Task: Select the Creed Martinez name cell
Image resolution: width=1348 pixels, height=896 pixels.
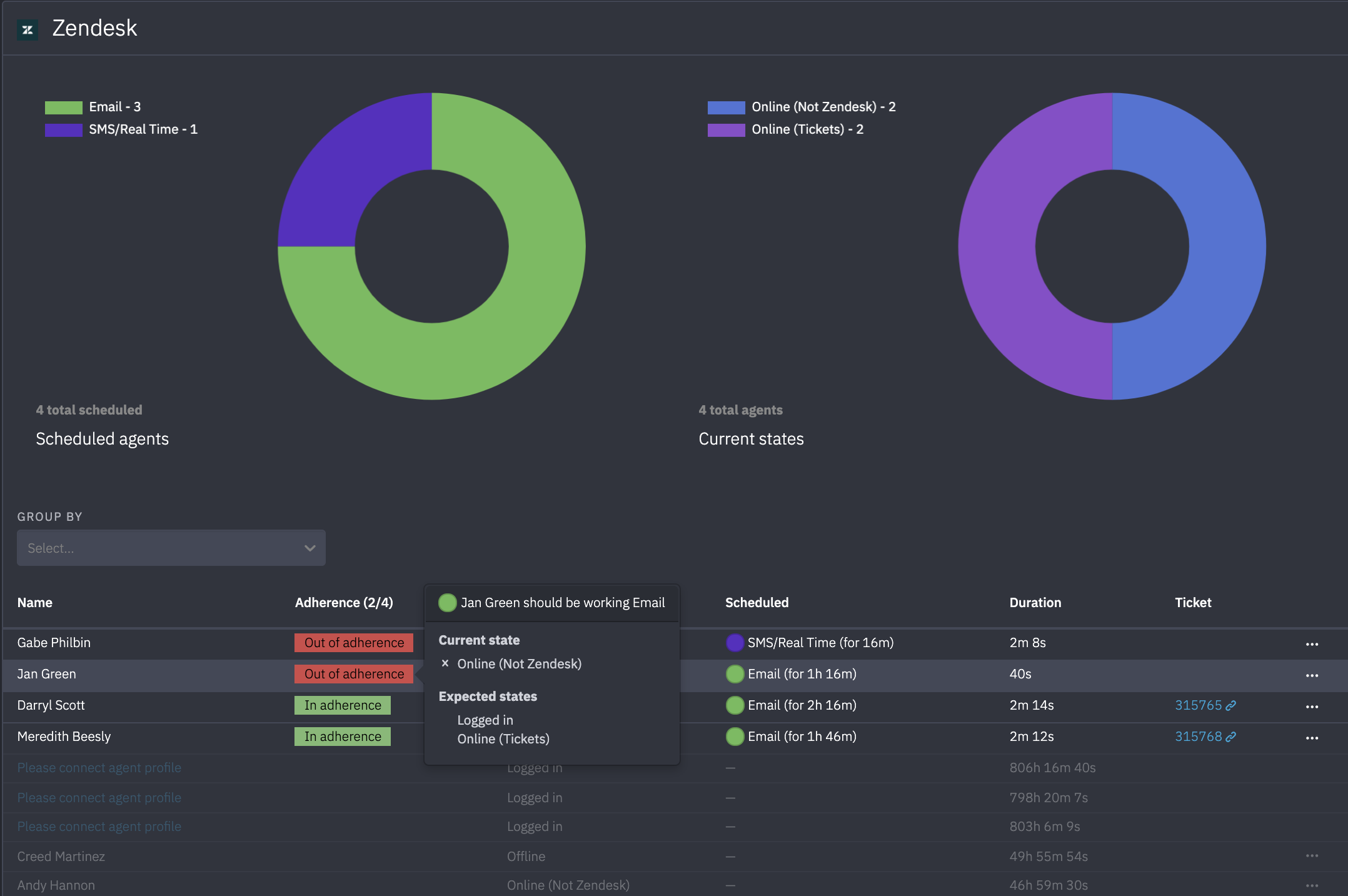Action: pyautogui.click(x=61, y=857)
